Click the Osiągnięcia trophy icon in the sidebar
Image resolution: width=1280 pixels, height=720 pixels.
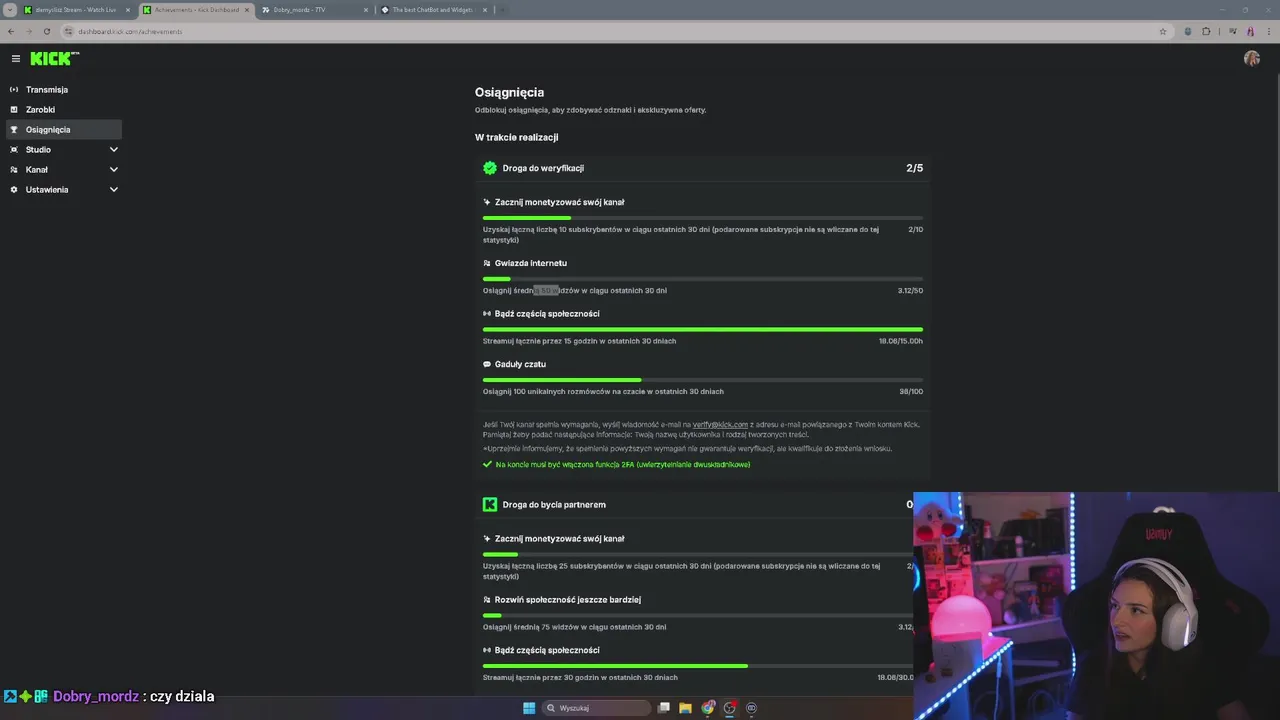(x=14, y=129)
